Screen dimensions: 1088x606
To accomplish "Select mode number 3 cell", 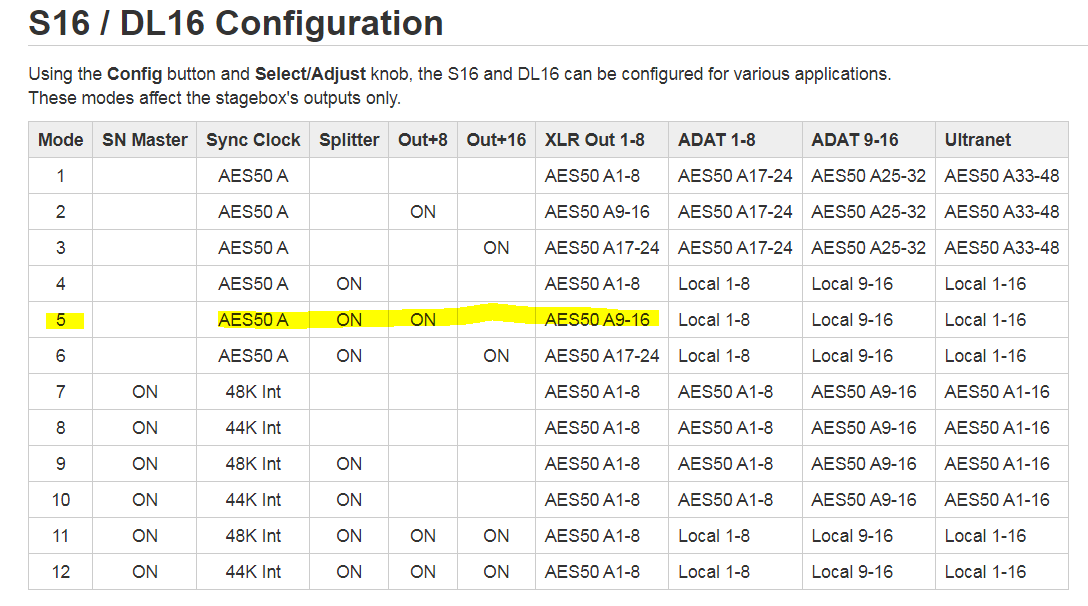I will tap(60, 248).
